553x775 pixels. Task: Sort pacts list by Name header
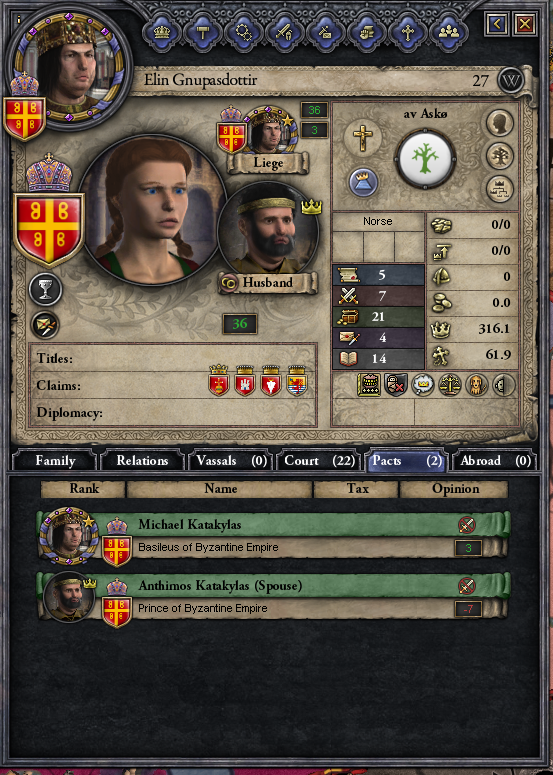pos(220,489)
